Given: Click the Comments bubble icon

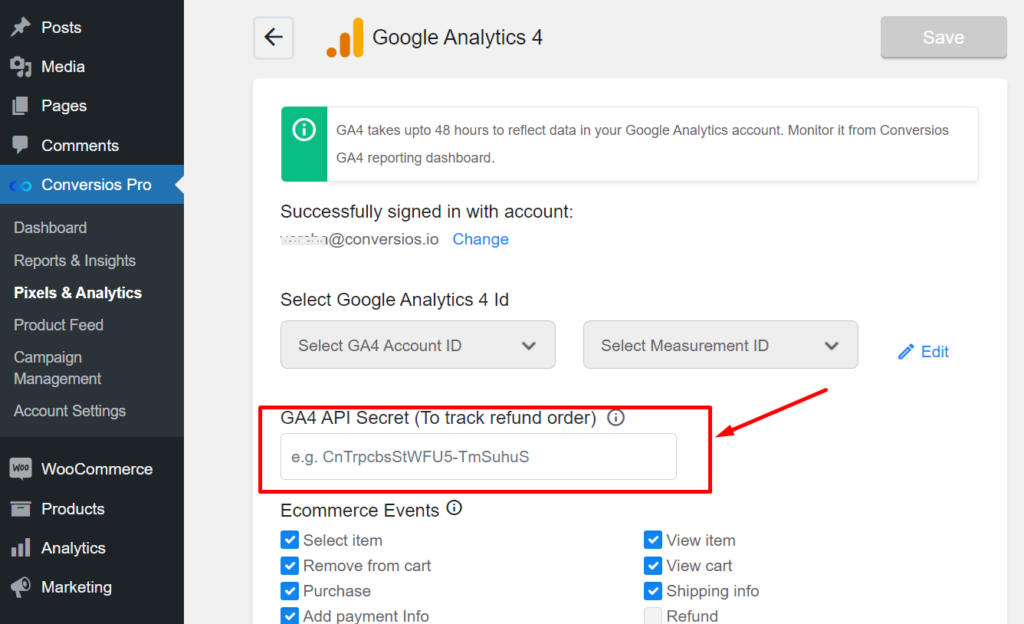Looking at the screenshot, I should [21, 145].
